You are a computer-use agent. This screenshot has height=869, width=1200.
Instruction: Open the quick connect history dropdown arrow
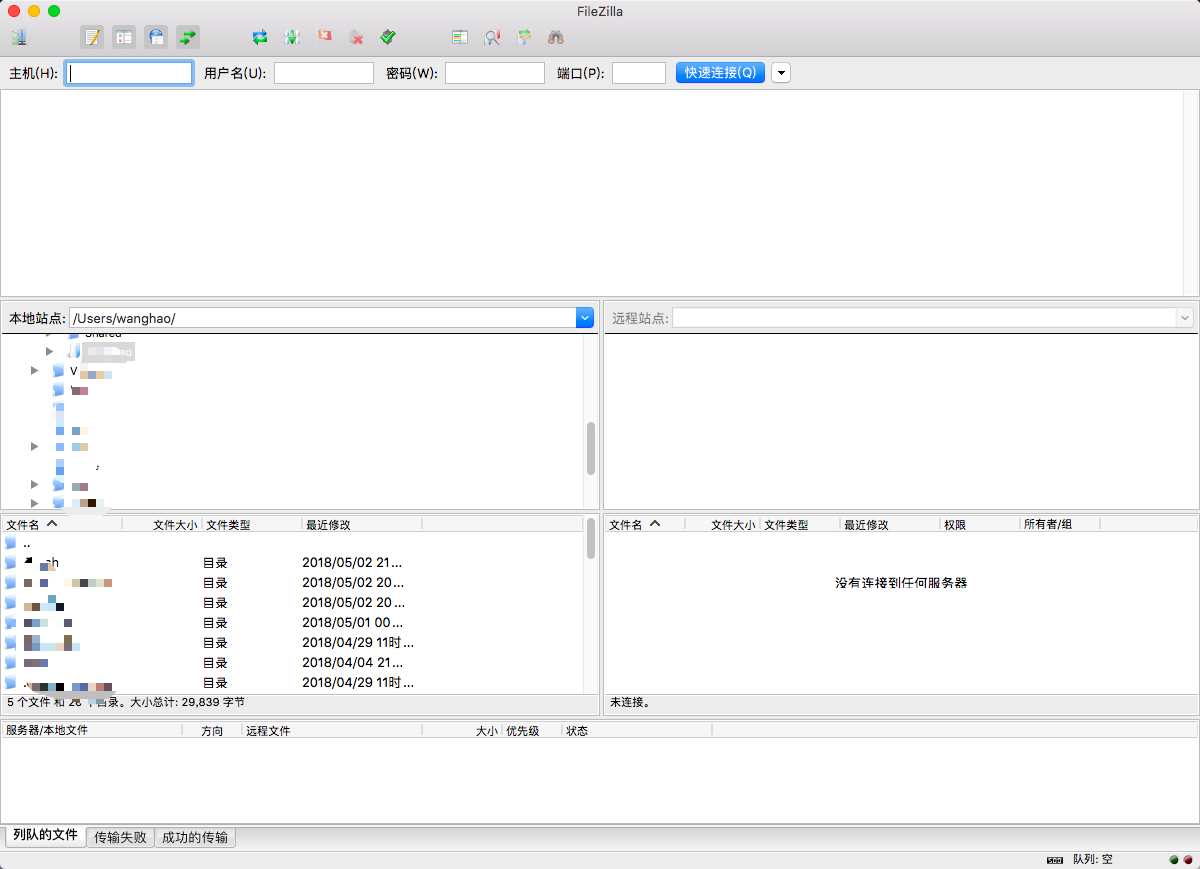[780, 73]
